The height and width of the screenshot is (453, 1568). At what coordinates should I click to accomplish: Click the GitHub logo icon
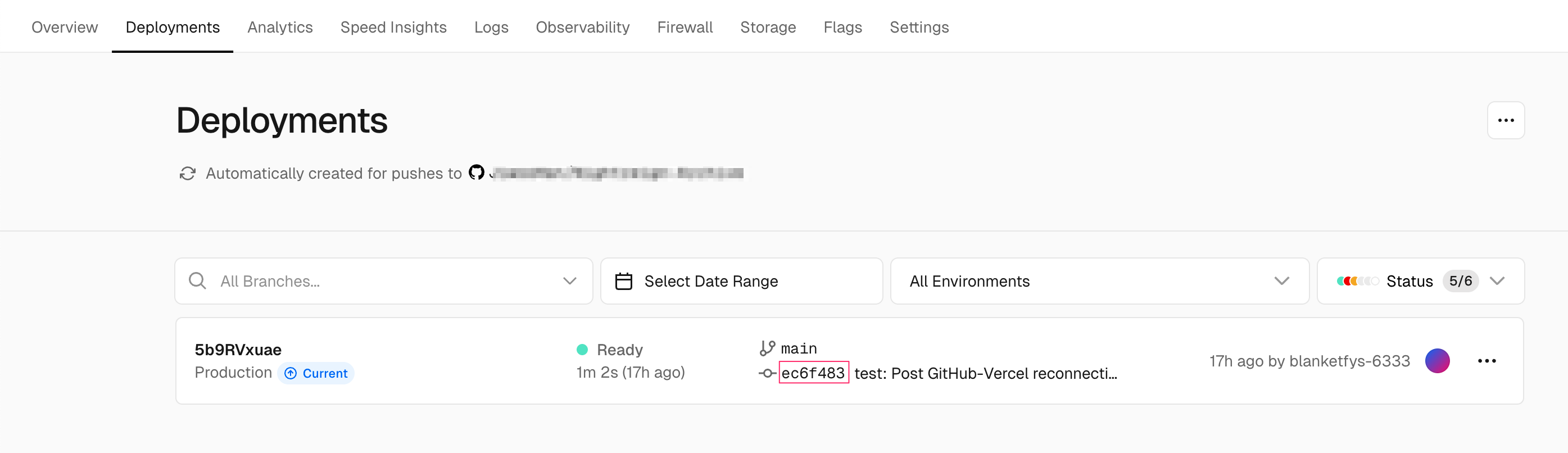(476, 173)
